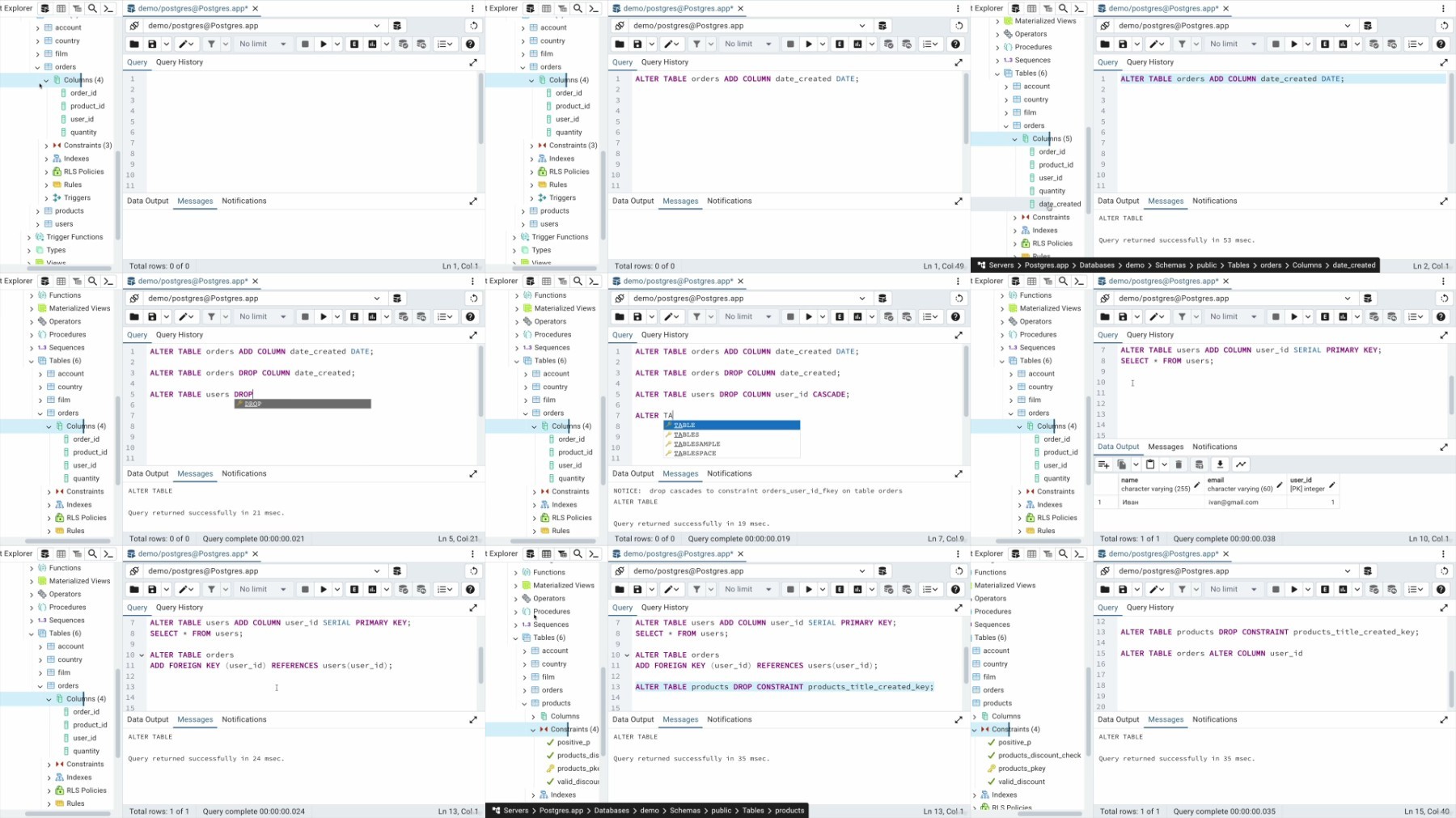Click the edit pencil on name column header
Screen dimensions: 1456x818
[x=1197, y=485]
